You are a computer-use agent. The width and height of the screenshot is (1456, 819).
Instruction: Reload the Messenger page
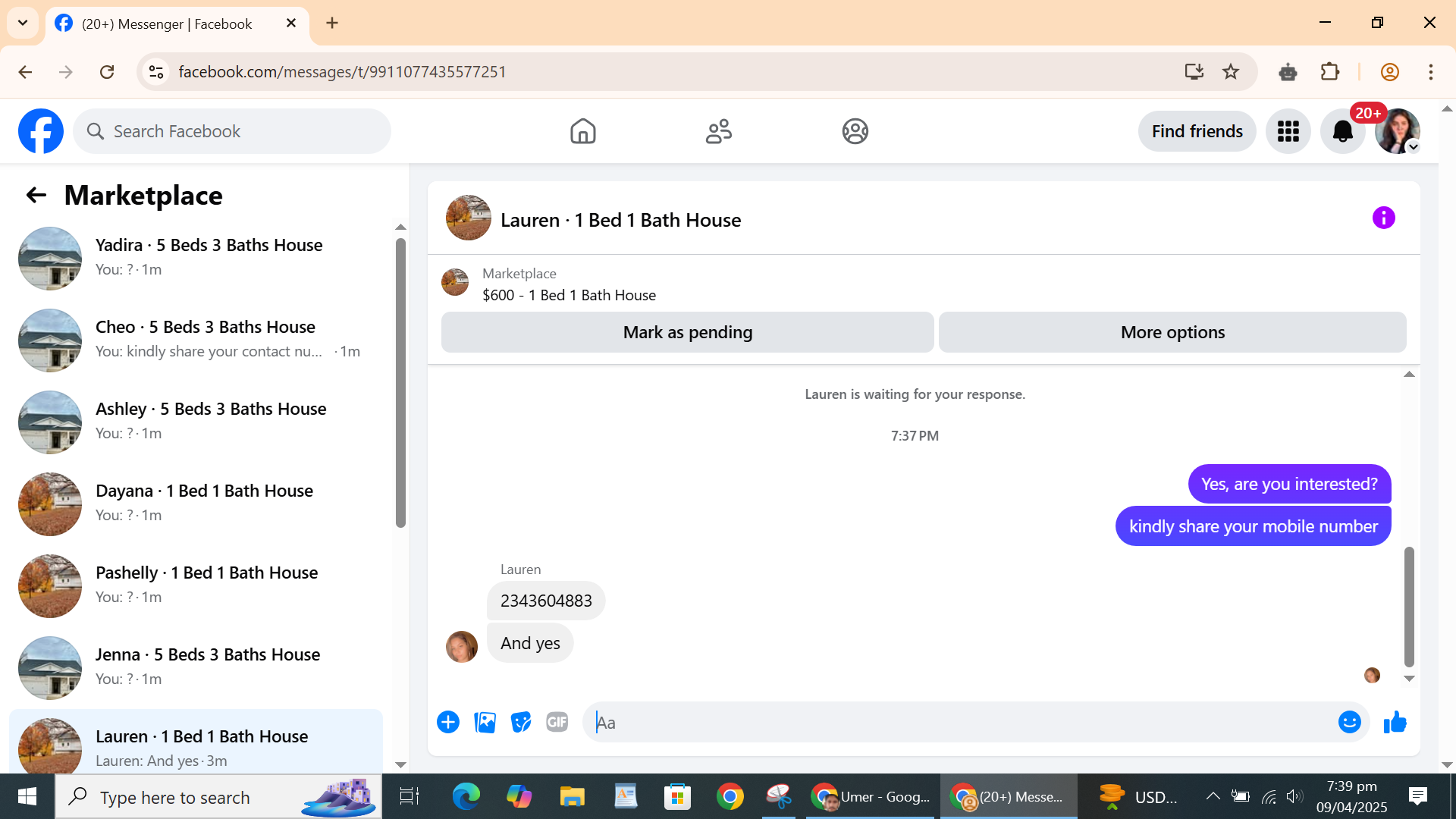[x=107, y=72]
